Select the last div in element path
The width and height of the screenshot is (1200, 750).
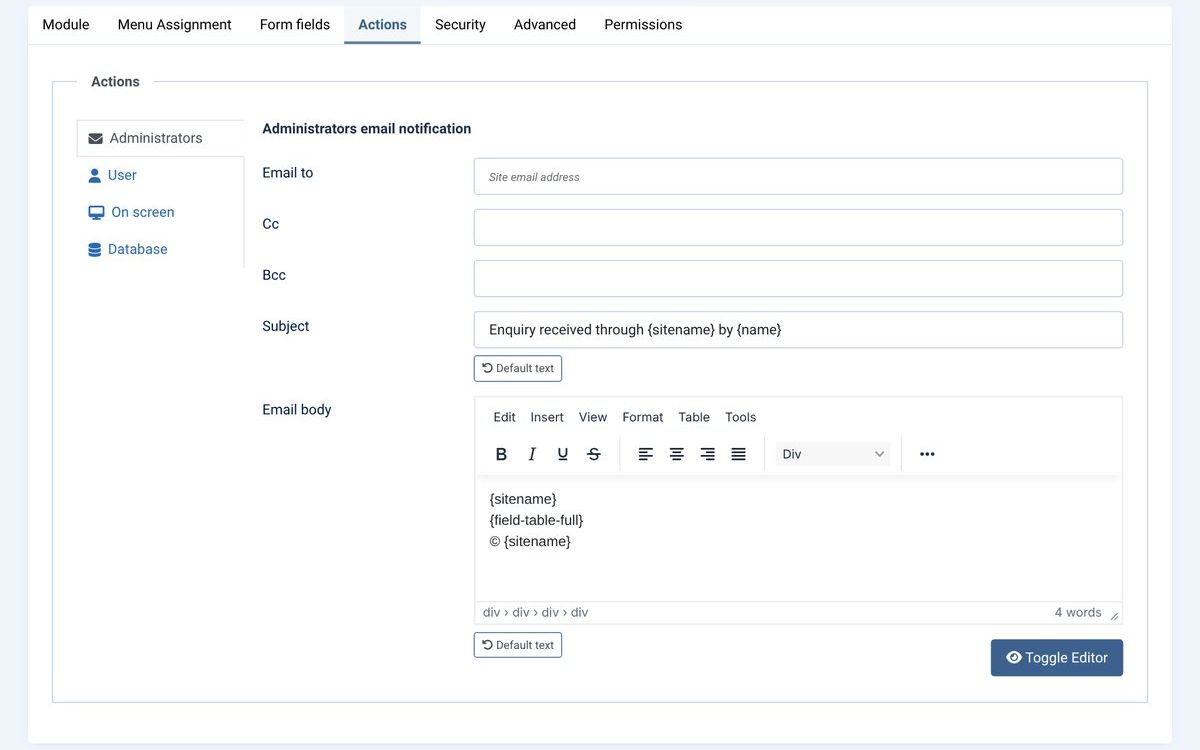pyautogui.click(x=579, y=612)
